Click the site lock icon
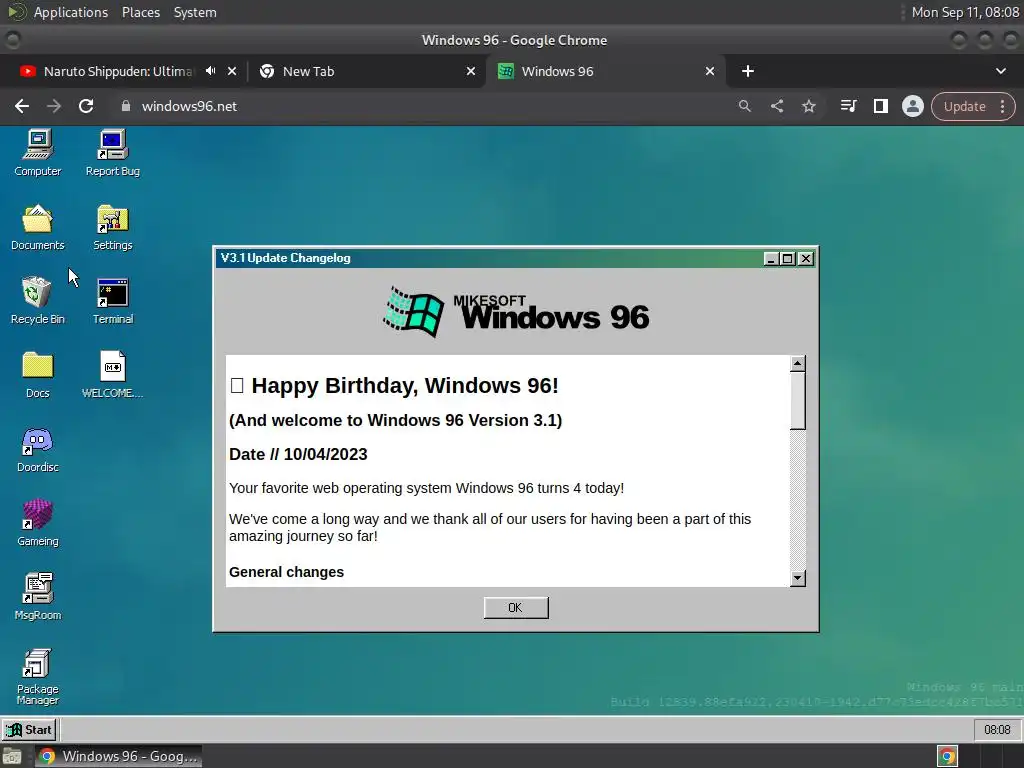 point(126,106)
